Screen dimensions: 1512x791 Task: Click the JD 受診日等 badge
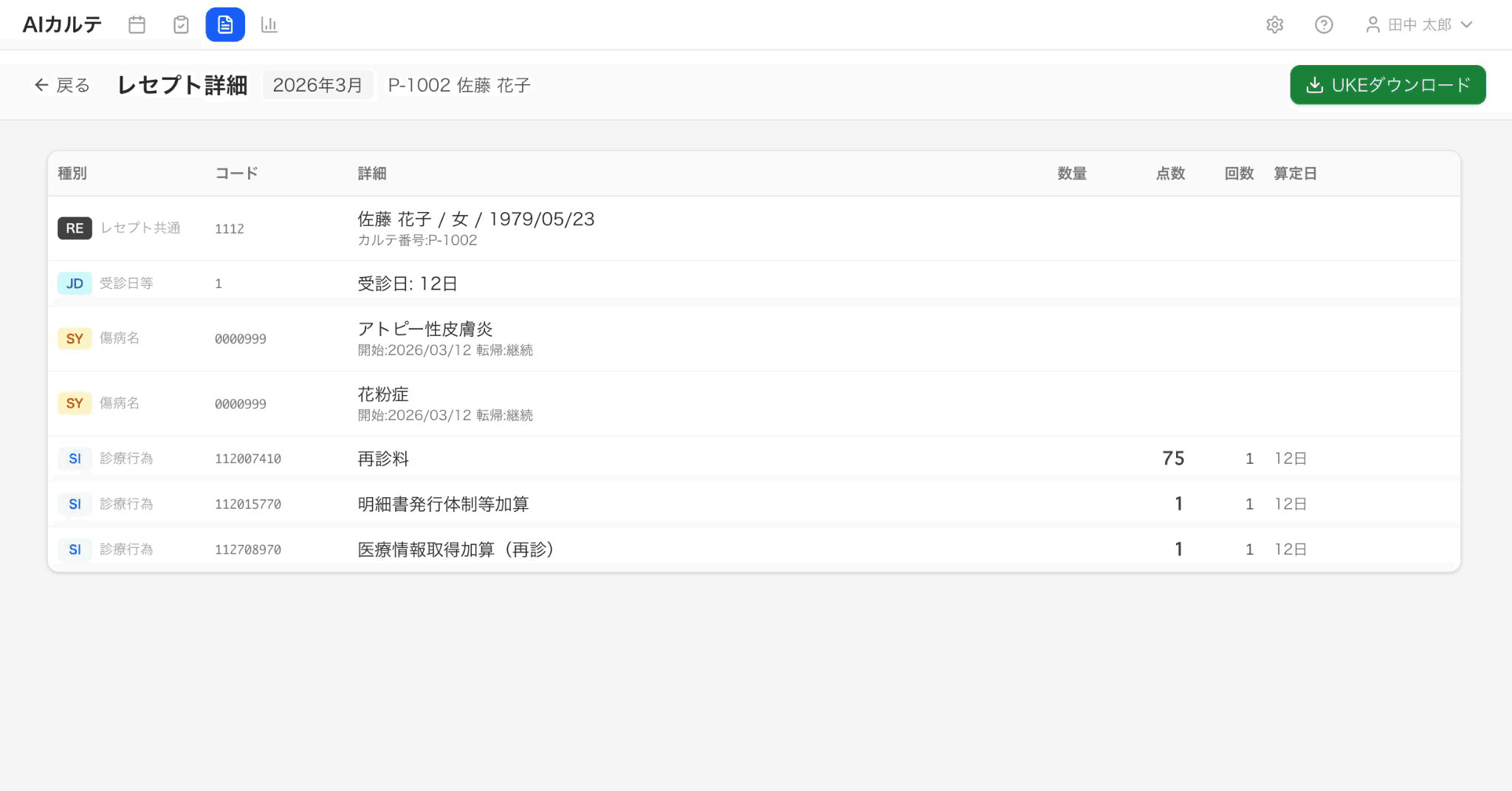tap(75, 284)
